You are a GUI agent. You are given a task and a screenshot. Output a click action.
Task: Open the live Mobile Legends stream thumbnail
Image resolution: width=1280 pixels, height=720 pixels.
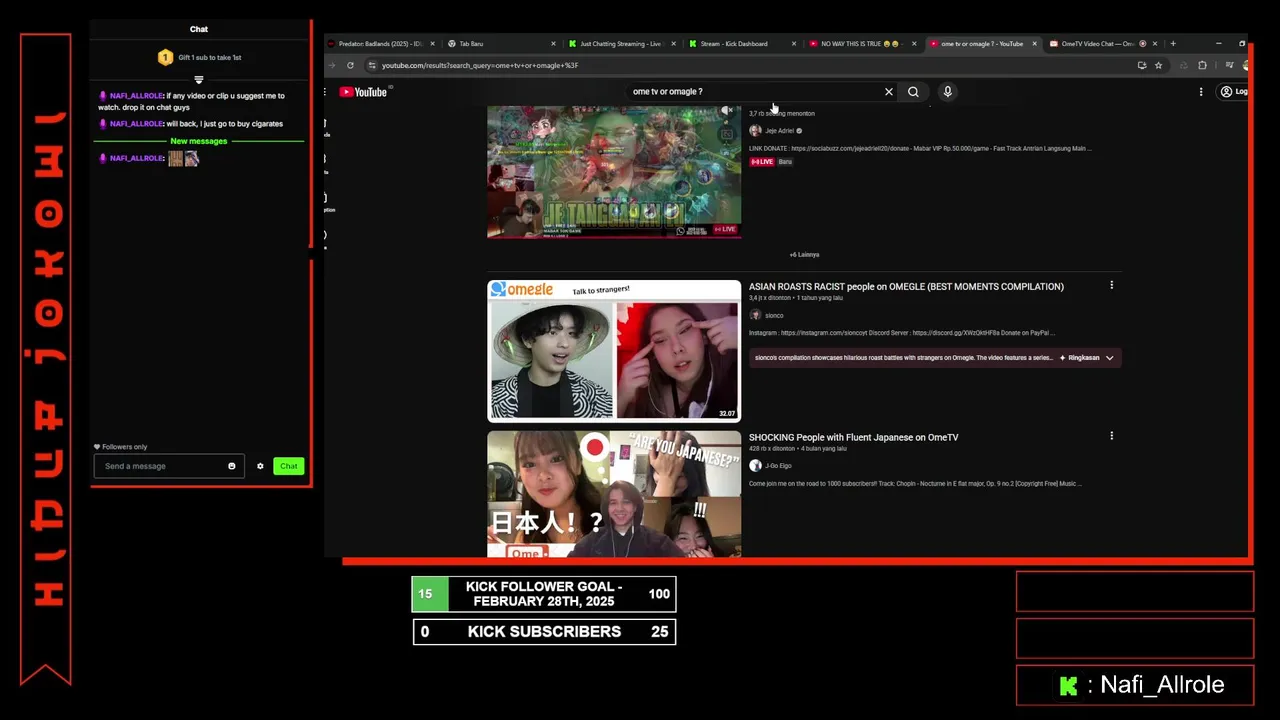[614, 172]
